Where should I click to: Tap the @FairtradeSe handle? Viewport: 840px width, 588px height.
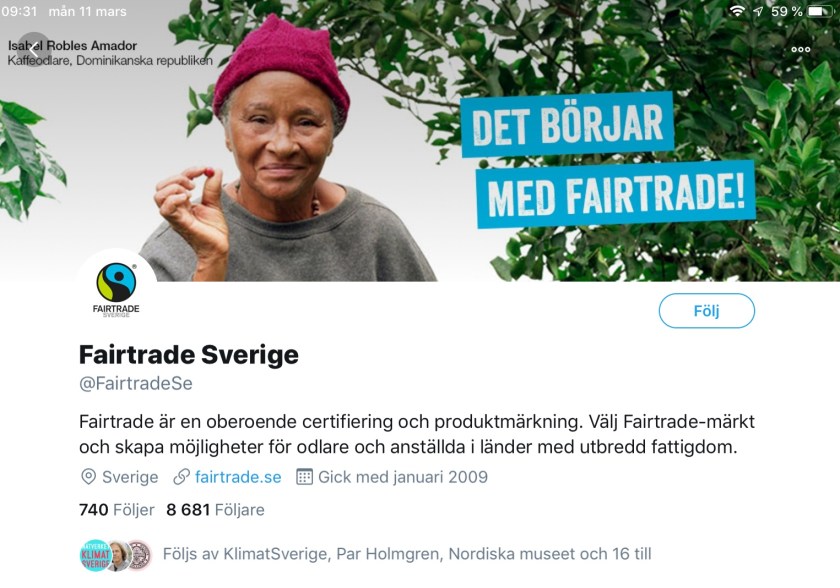pos(136,383)
